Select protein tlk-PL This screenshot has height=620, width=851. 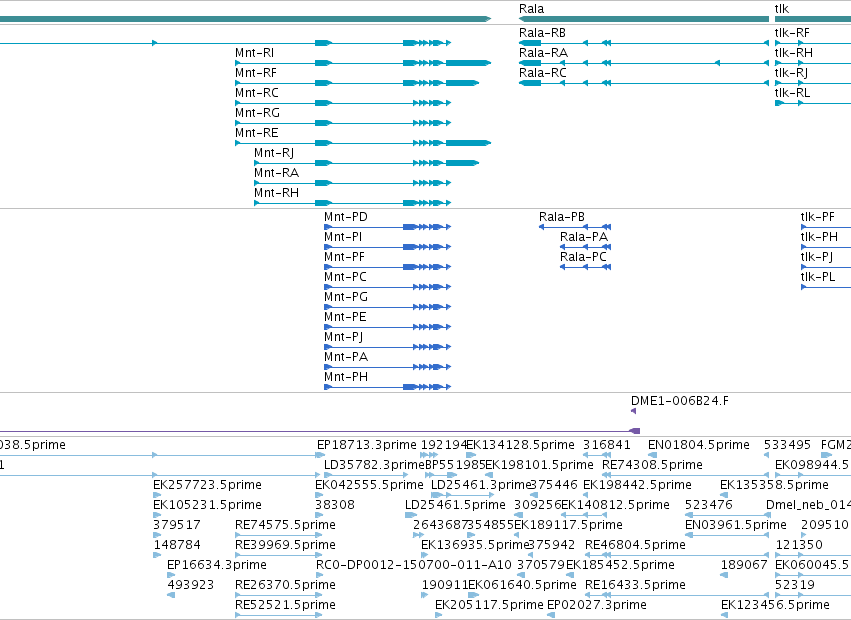(818, 277)
